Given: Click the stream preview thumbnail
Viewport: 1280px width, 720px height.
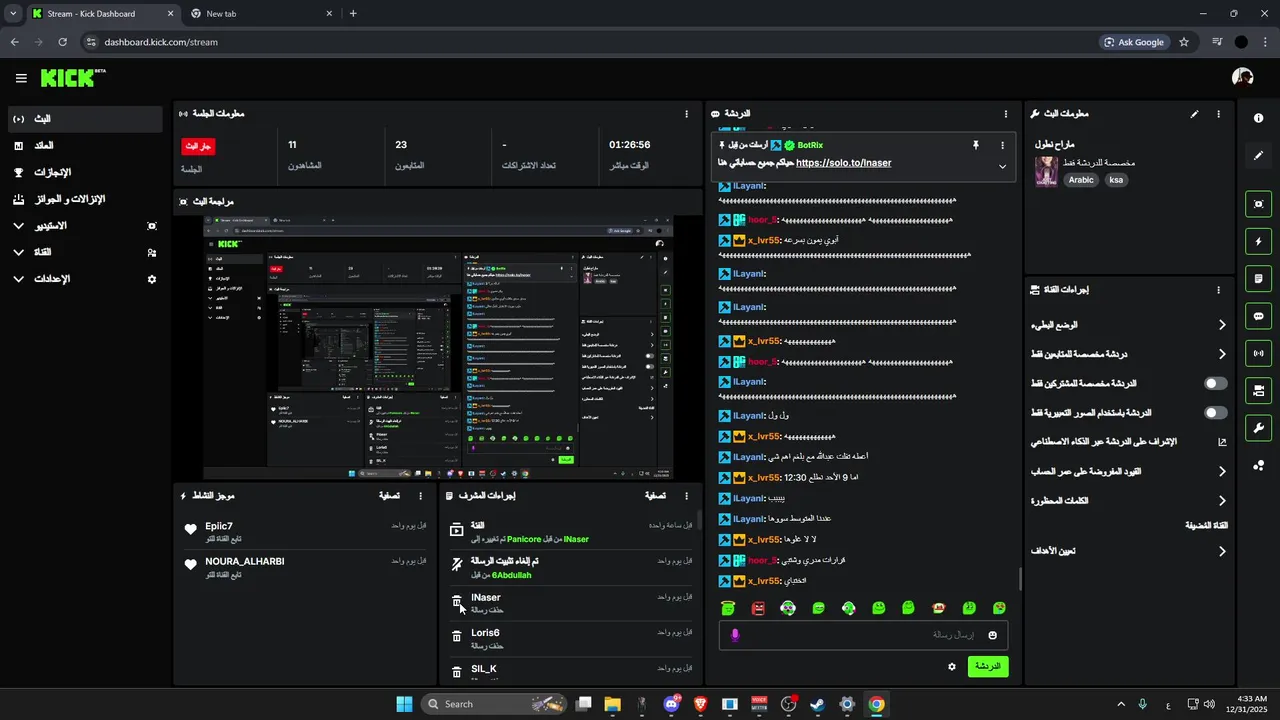Looking at the screenshot, I should coord(438,347).
